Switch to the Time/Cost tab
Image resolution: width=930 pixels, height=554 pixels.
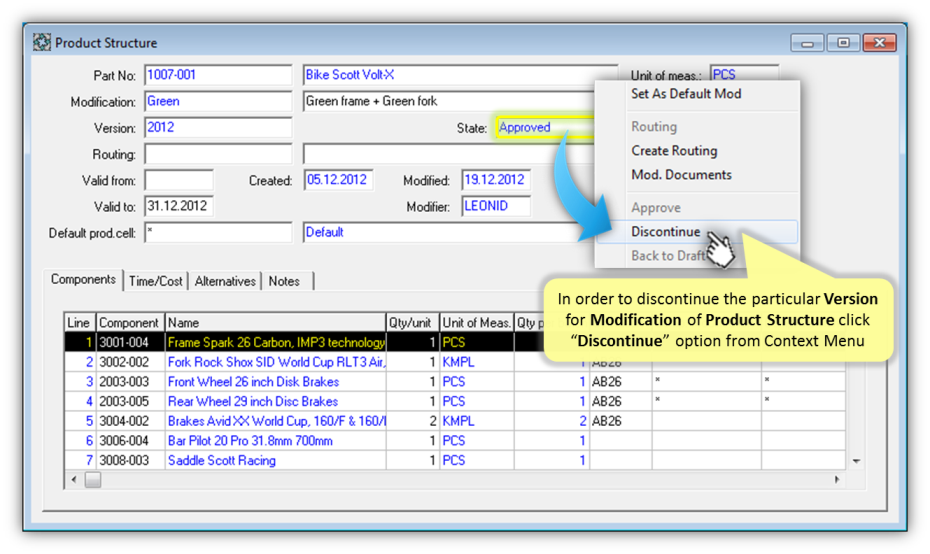coord(156,281)
